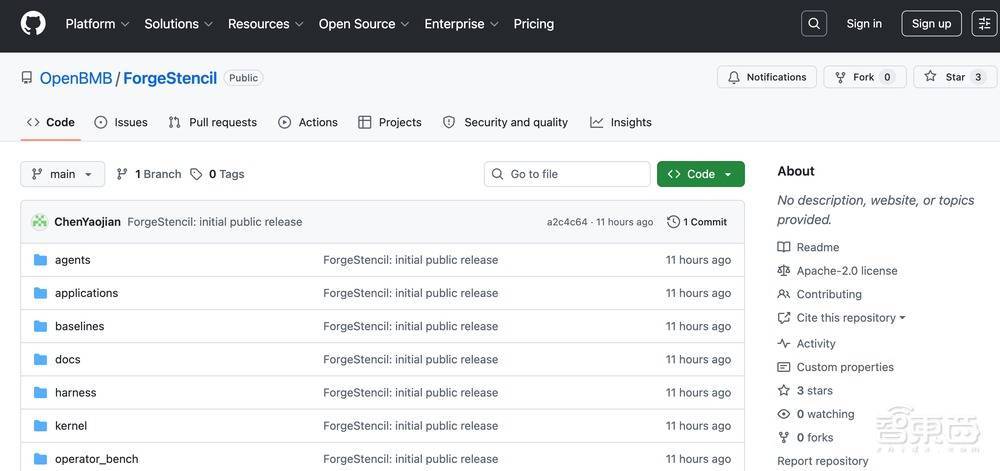Click the scale icon next to Apache-2.0 license
This screenshot has width=1000, height=471.
coord(784,270)
